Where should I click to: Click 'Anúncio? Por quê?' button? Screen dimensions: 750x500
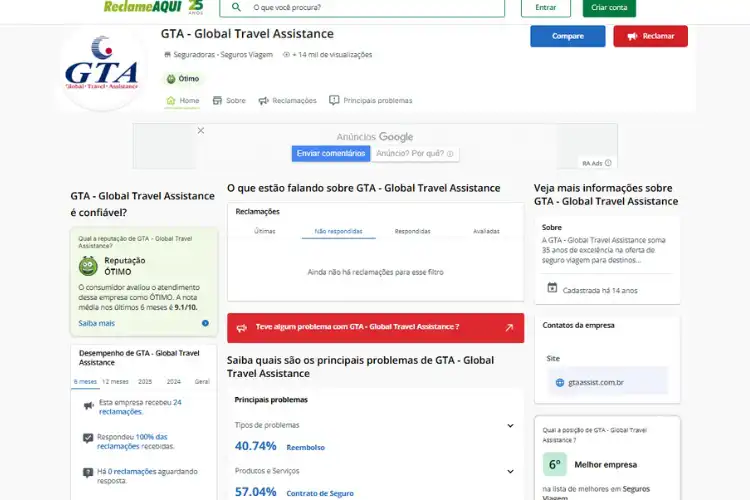pyautogui.click(x=415, y=154)
